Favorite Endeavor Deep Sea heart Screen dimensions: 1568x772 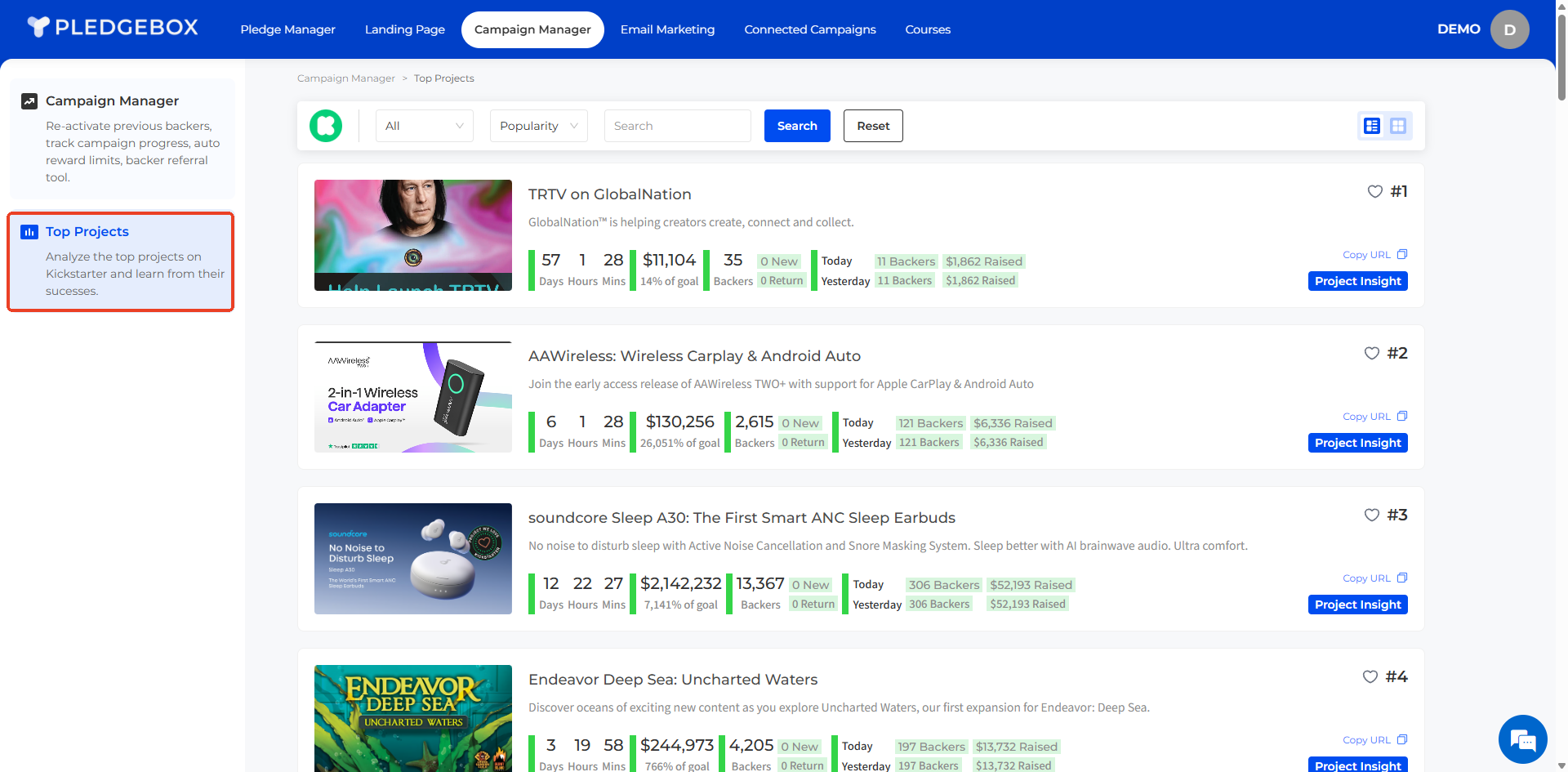[x=1370, y=676]
